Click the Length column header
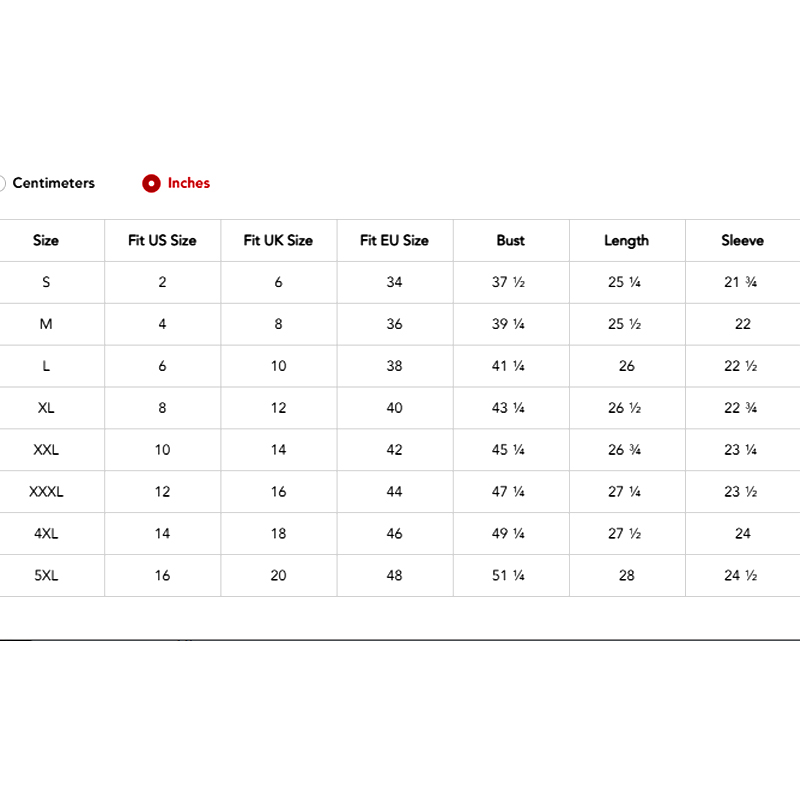Image resolution: width=800 pixels, height=800 pixels. [626, 240]
